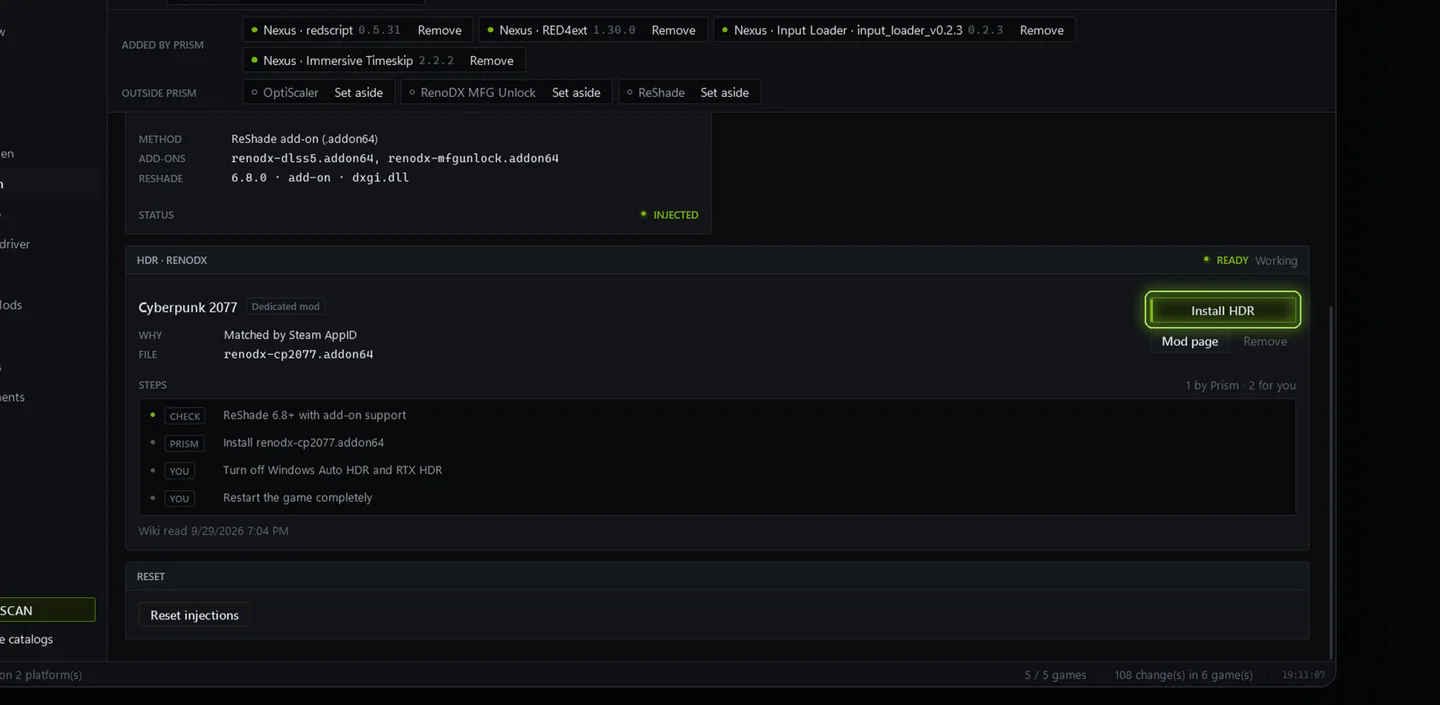Click the Matched by Steam AppID text
The width and height of the screenshot is (1440, 705).
(x=290, y=335)
